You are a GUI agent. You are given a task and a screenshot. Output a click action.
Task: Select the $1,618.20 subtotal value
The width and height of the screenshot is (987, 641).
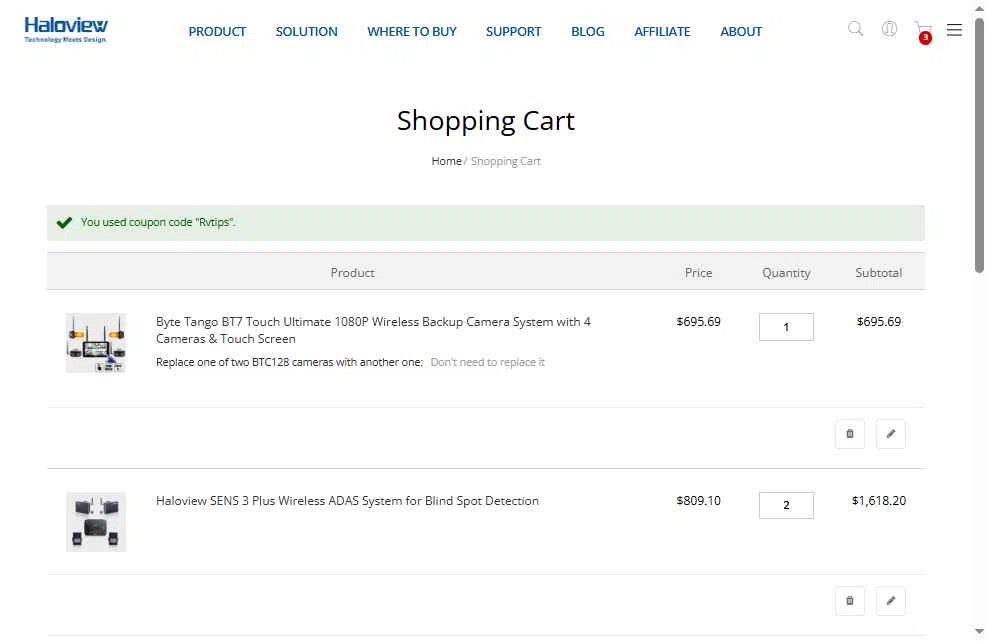click(879, 501)
